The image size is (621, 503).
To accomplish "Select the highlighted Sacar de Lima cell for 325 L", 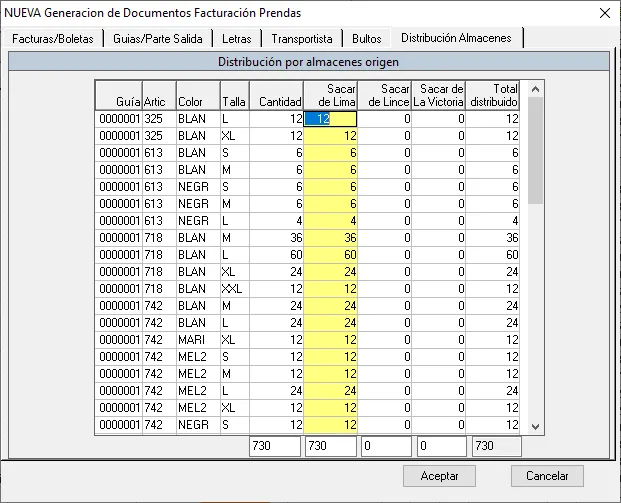I will [330, 119].
